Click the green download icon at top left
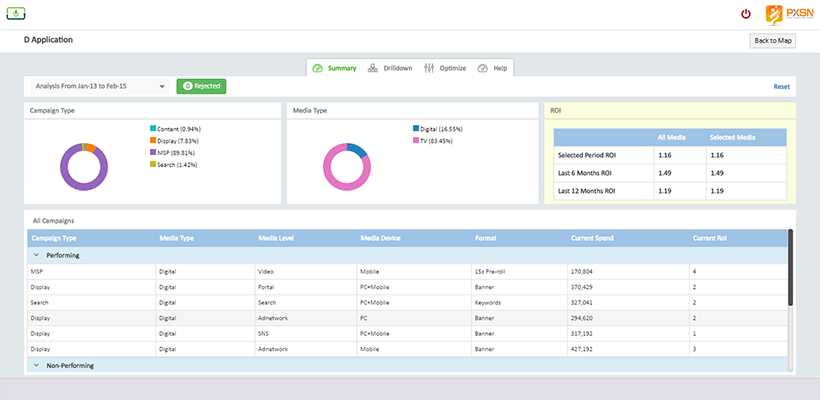Image resolution: width=820 pixels, height=400 pixels. pos(17,13)
